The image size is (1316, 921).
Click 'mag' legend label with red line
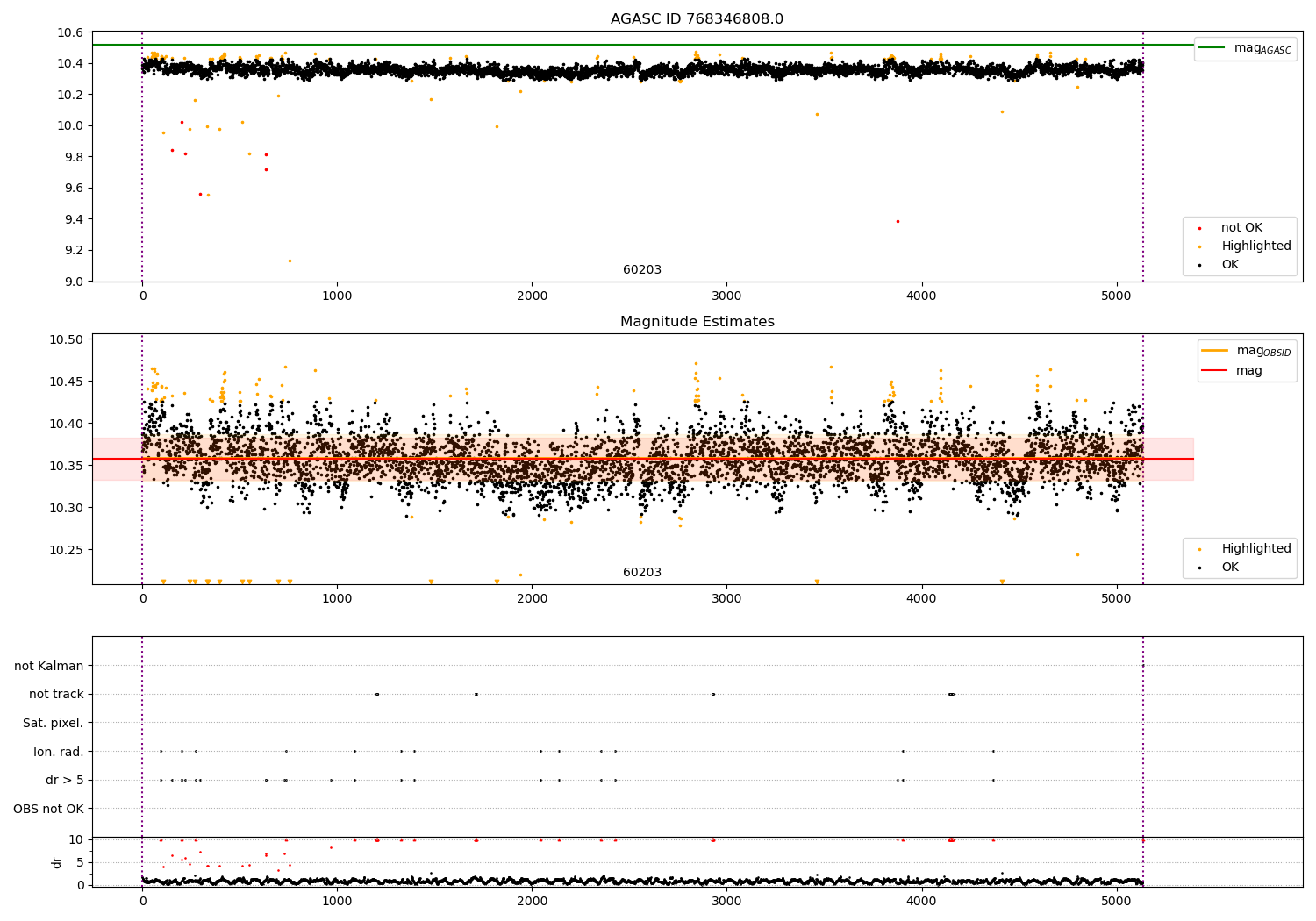coord(1249,371)
